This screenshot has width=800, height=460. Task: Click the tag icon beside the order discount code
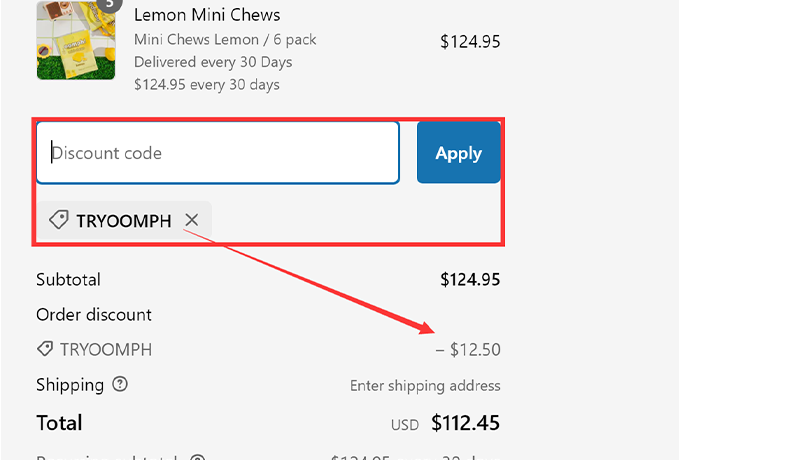[x=44, y=350]
